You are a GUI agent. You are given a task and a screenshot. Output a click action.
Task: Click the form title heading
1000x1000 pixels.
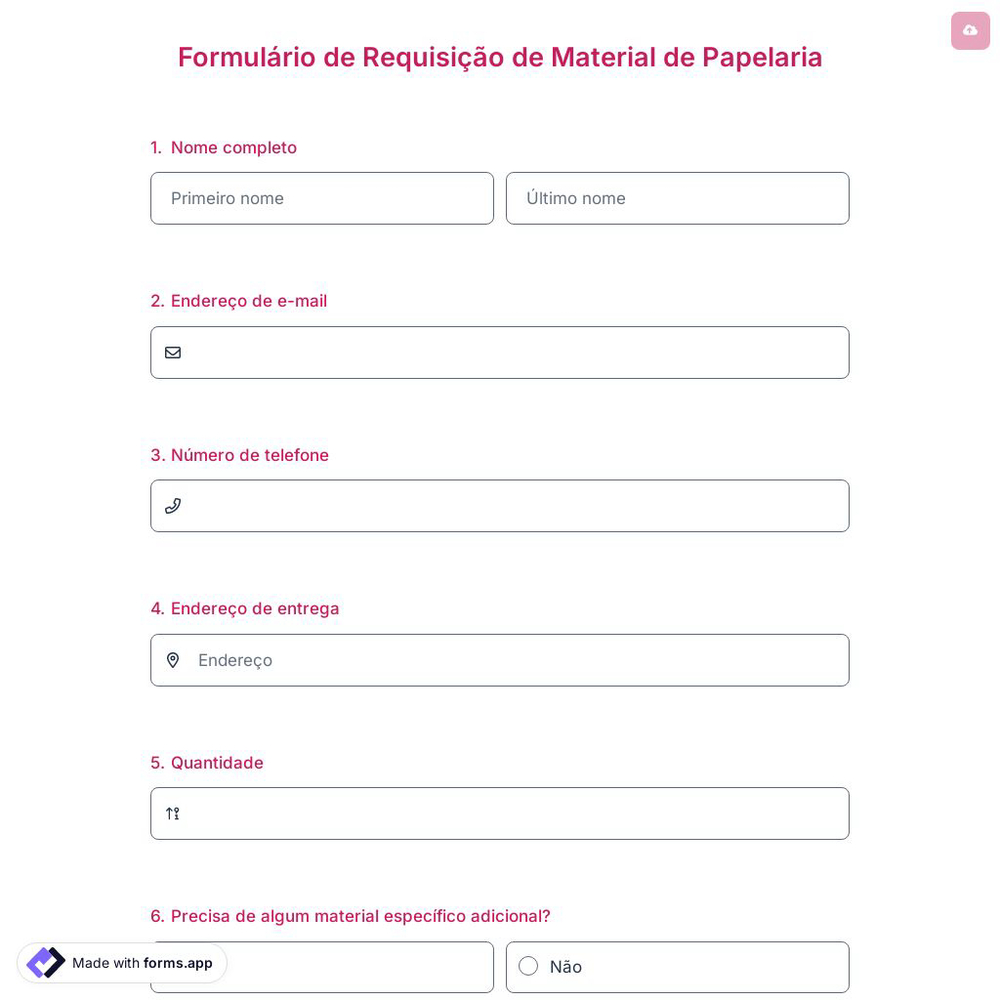coord(500,57)
